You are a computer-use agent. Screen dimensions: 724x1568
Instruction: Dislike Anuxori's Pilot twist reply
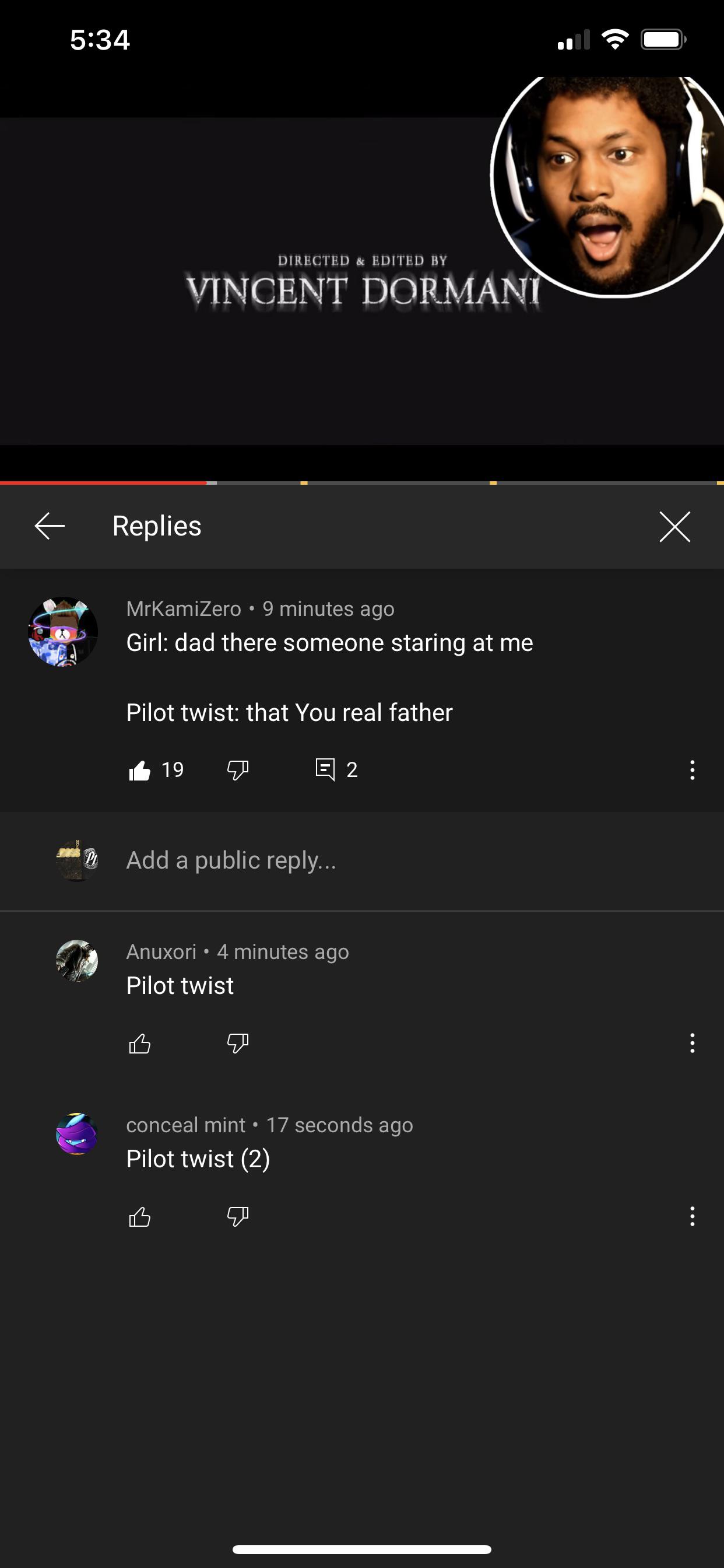pyautogui.click(x=237, y=1044)
